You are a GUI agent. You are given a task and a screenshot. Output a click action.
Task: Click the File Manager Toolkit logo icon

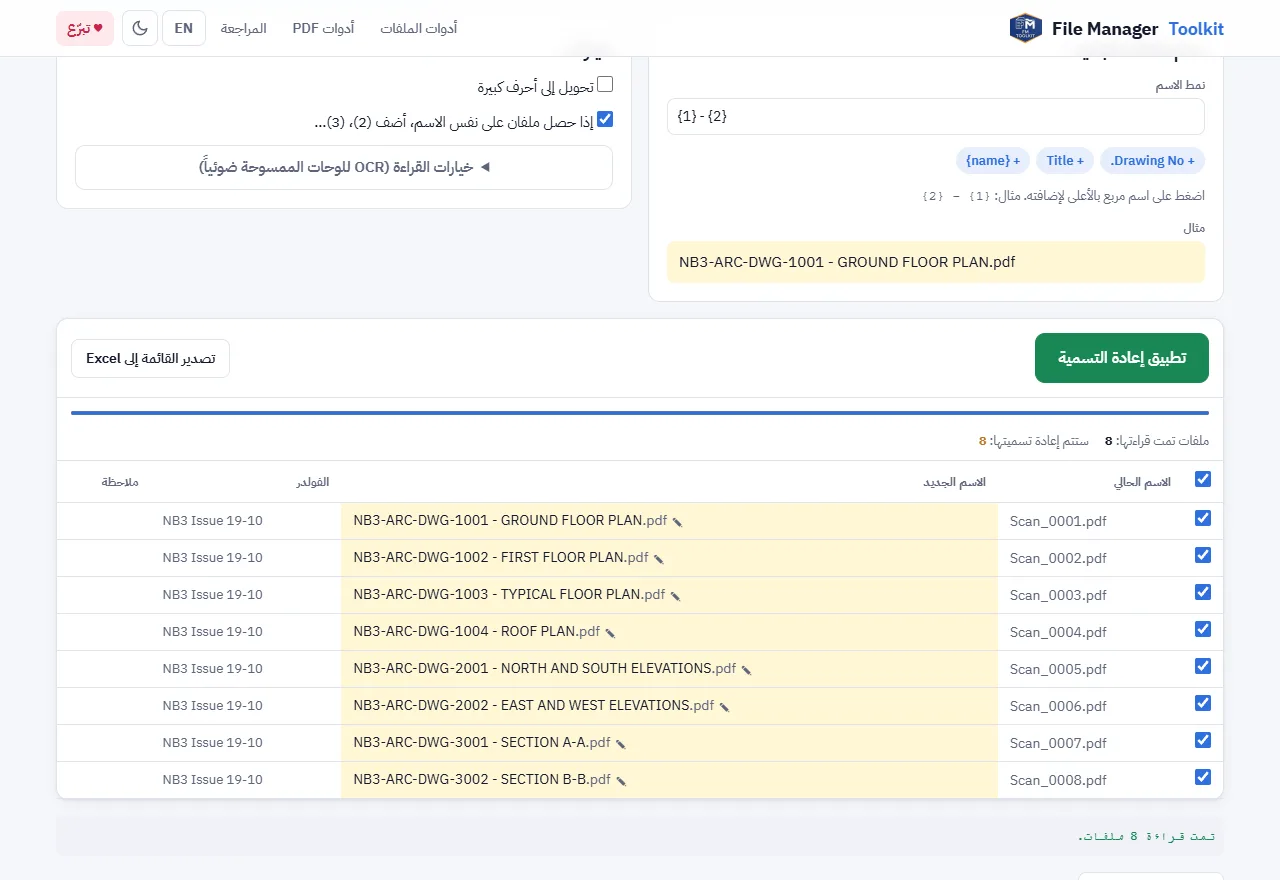(x=1026, y=28)
